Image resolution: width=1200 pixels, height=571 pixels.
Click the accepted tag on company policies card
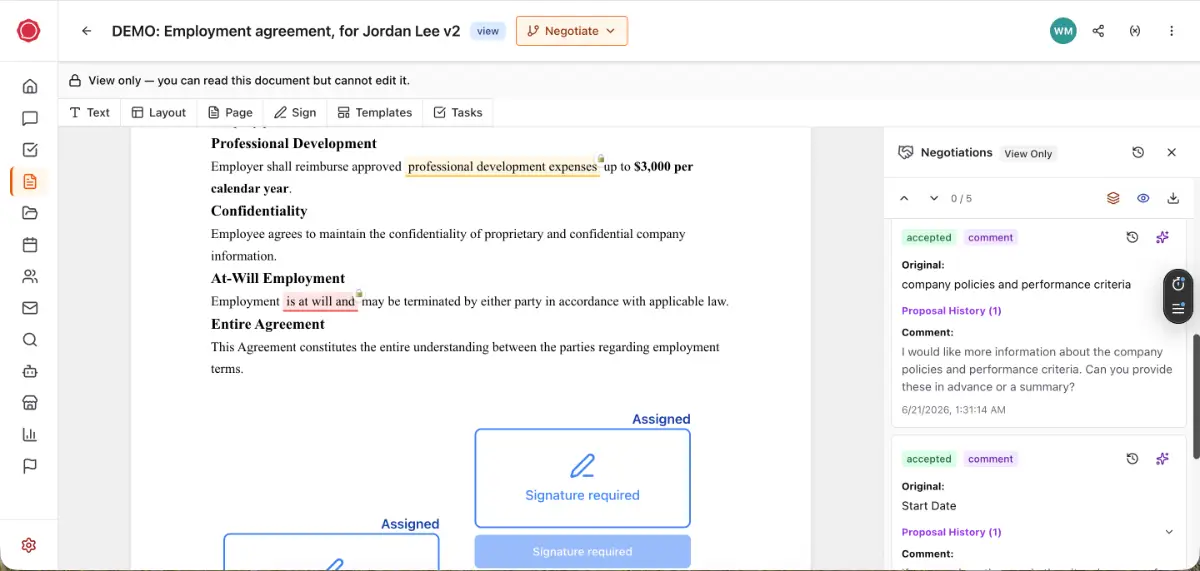click(x=929, y=238)
